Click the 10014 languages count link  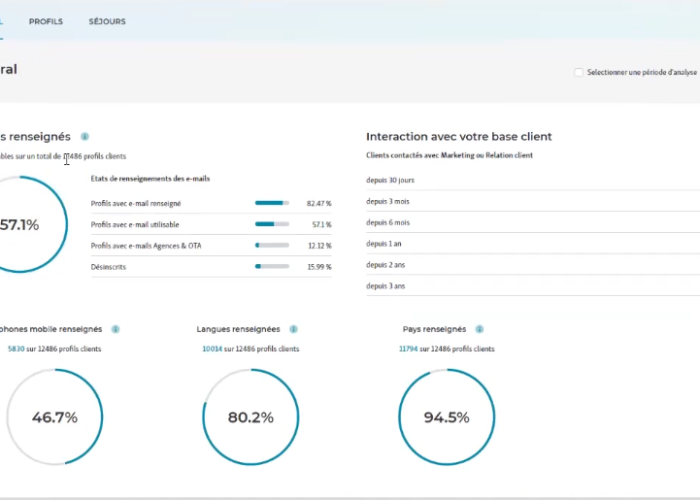[212, 349]
